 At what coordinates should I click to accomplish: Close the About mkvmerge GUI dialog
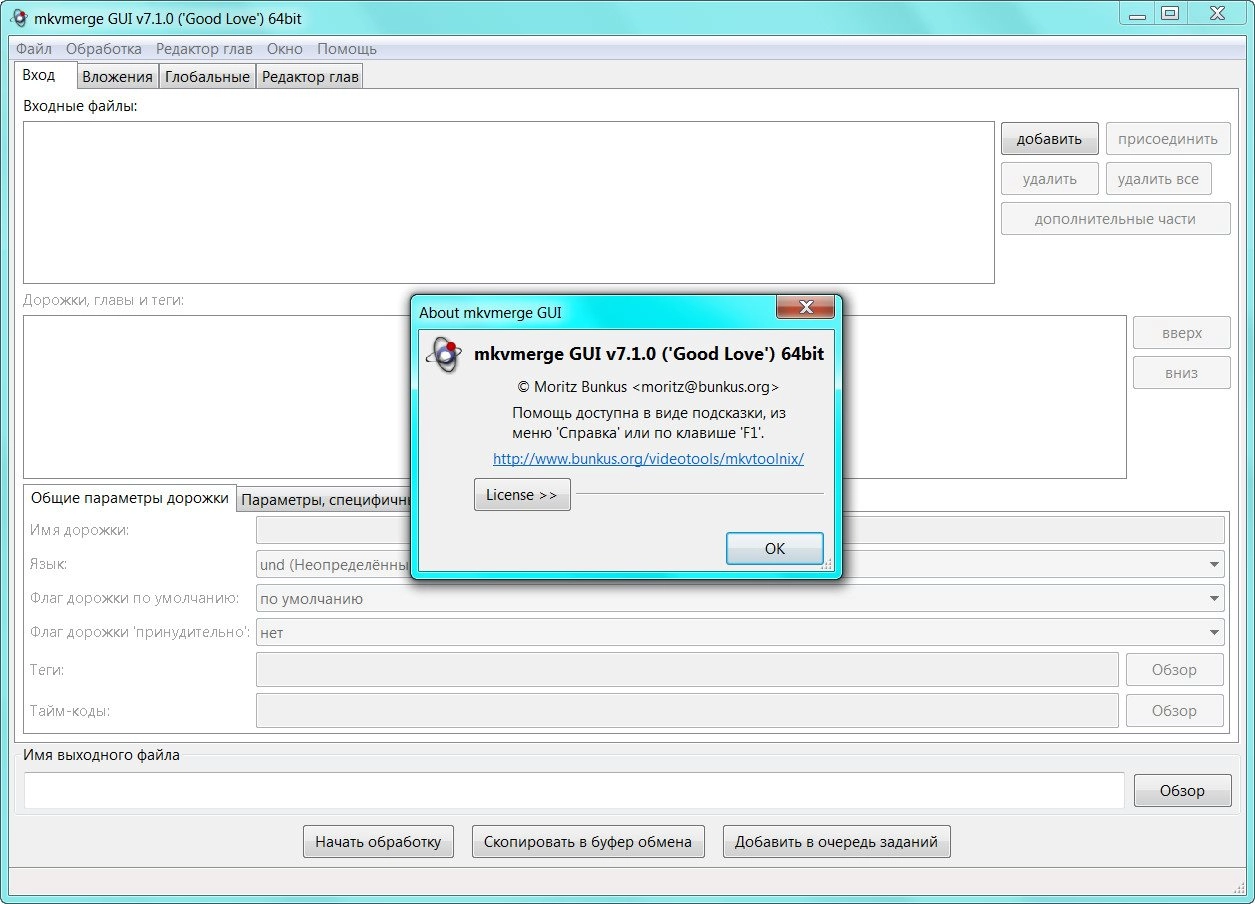(x=805, y=309)
